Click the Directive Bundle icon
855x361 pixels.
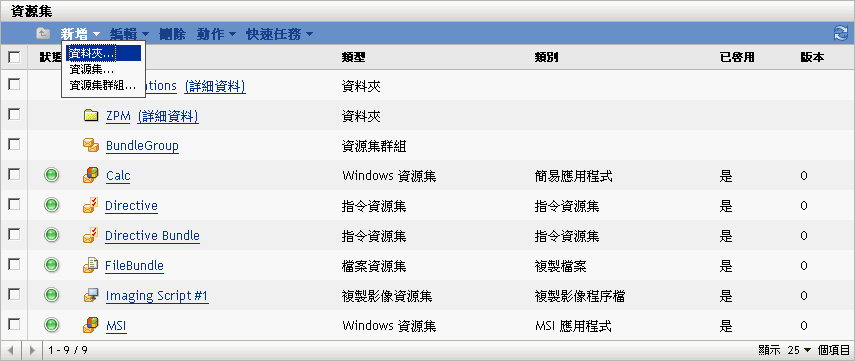point(91,236)
